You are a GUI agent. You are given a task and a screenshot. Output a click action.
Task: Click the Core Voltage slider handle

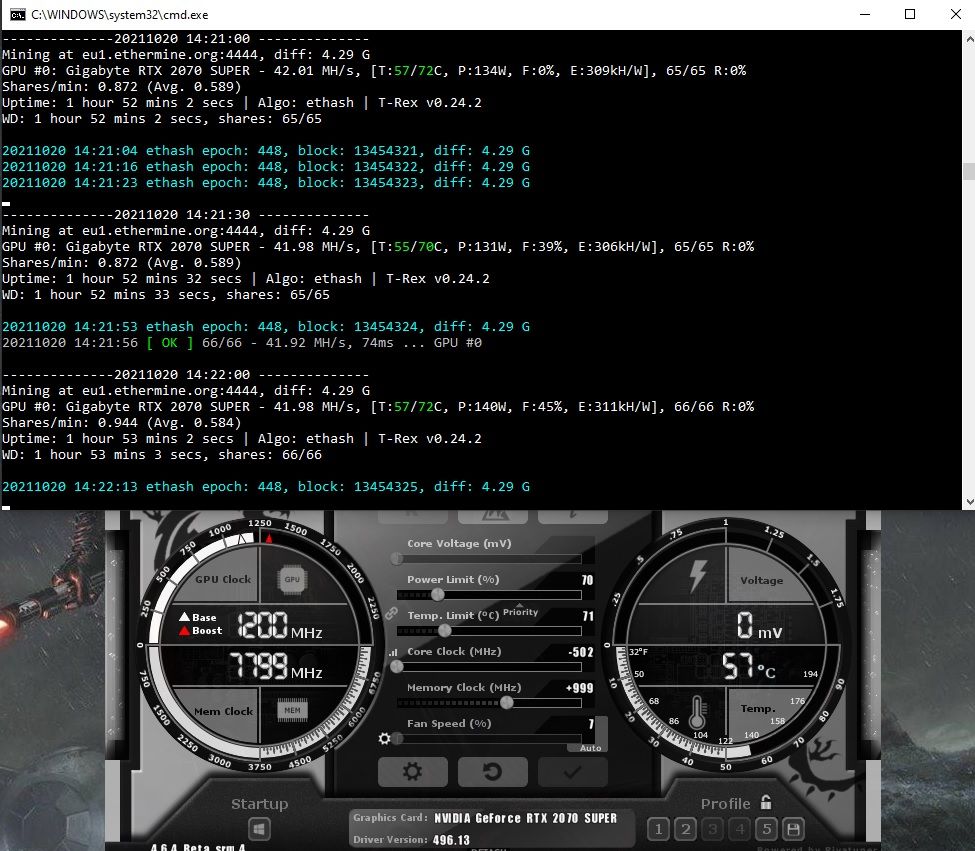click(397, 559)
